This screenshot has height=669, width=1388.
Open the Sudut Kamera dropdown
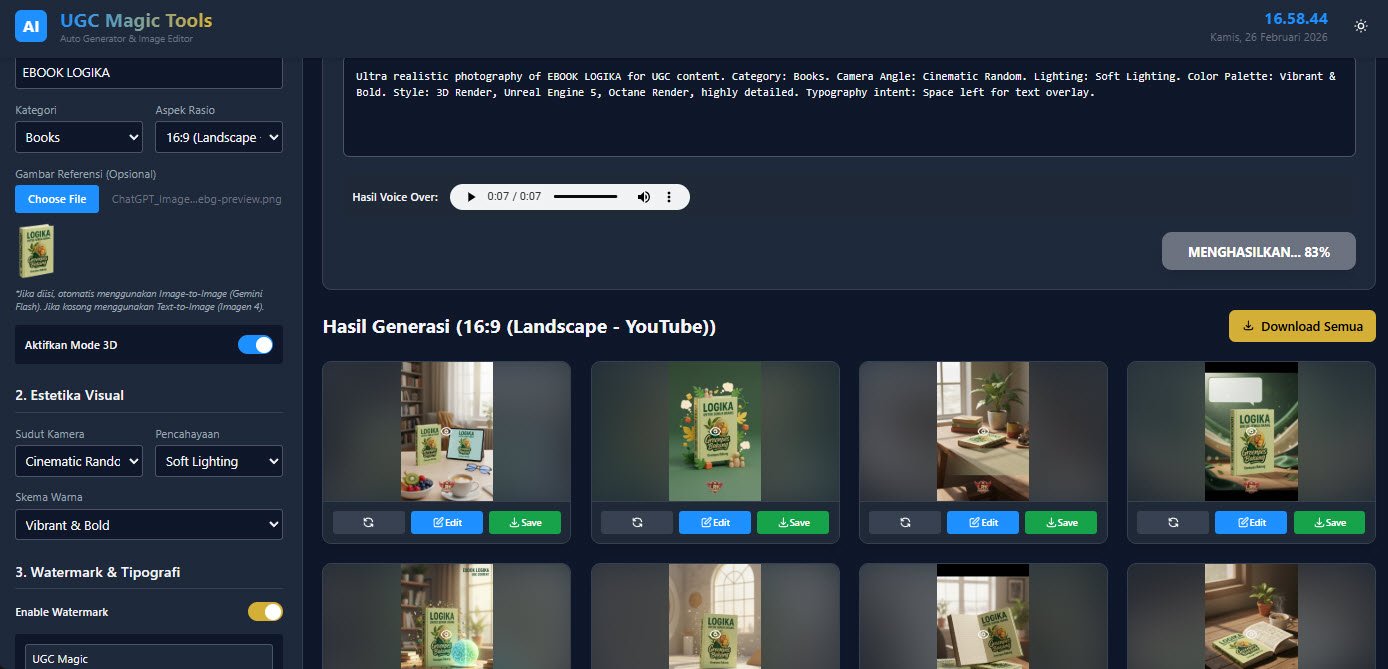(x=79, y=461)
